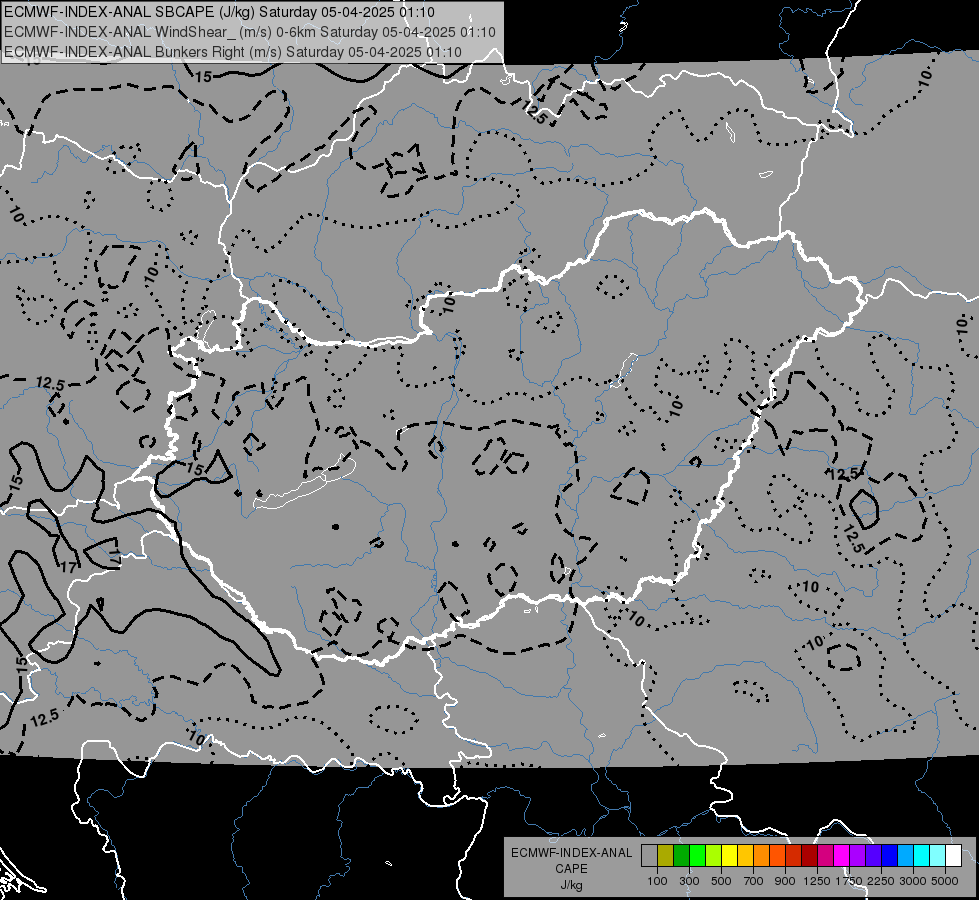
Task: Click the legend title ECMWF-INDEX-ANAL
Action: 571,853
